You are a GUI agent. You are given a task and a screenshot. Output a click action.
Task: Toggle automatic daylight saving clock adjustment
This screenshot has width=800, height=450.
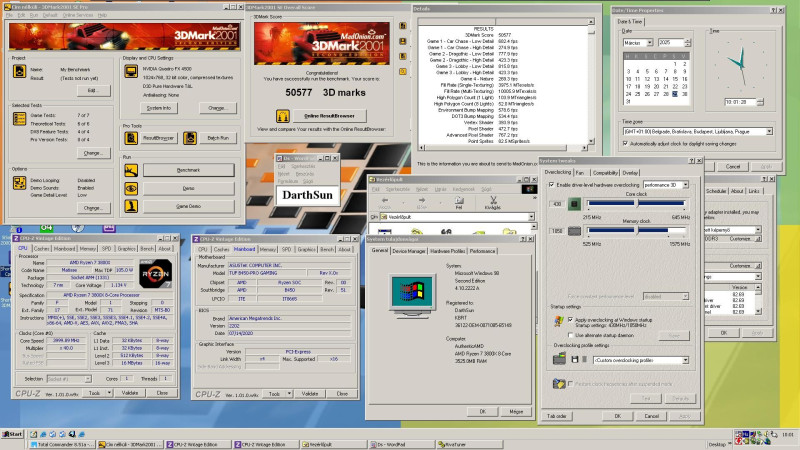tap(626, 144)
